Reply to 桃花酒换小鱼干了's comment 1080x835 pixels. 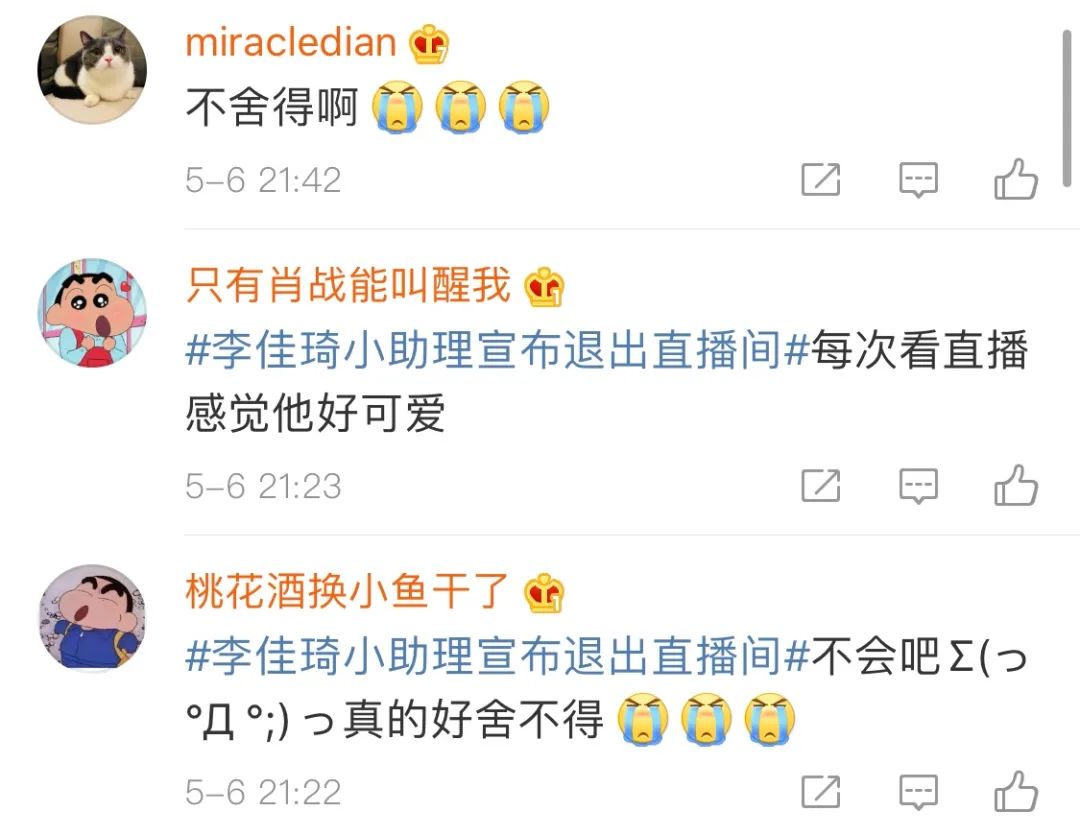coord(918,792)
